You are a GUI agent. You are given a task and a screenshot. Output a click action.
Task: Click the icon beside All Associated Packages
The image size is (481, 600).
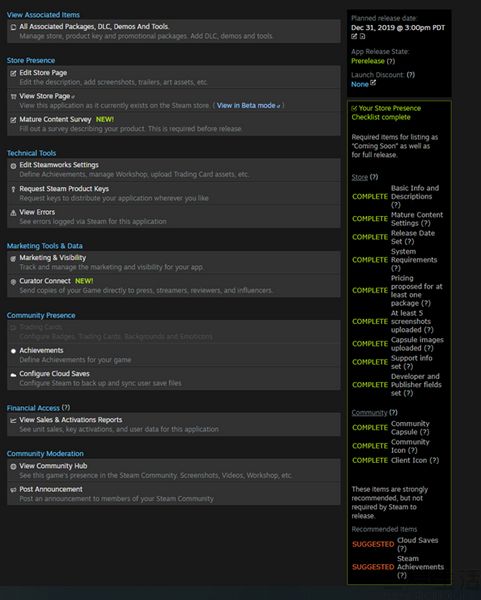pos(13,27)
